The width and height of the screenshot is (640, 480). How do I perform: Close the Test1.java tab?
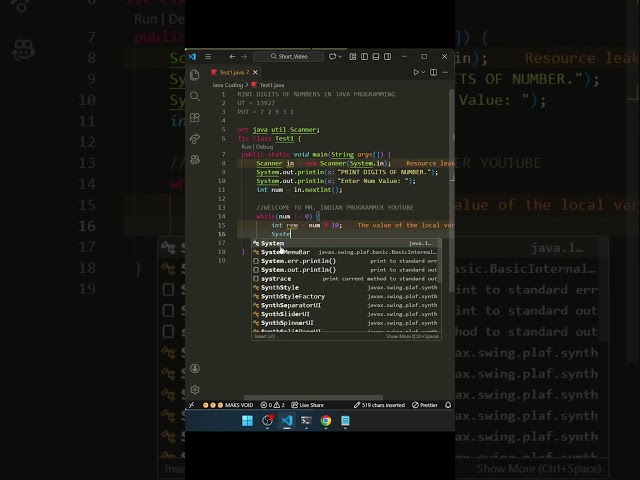pos(255,72)
